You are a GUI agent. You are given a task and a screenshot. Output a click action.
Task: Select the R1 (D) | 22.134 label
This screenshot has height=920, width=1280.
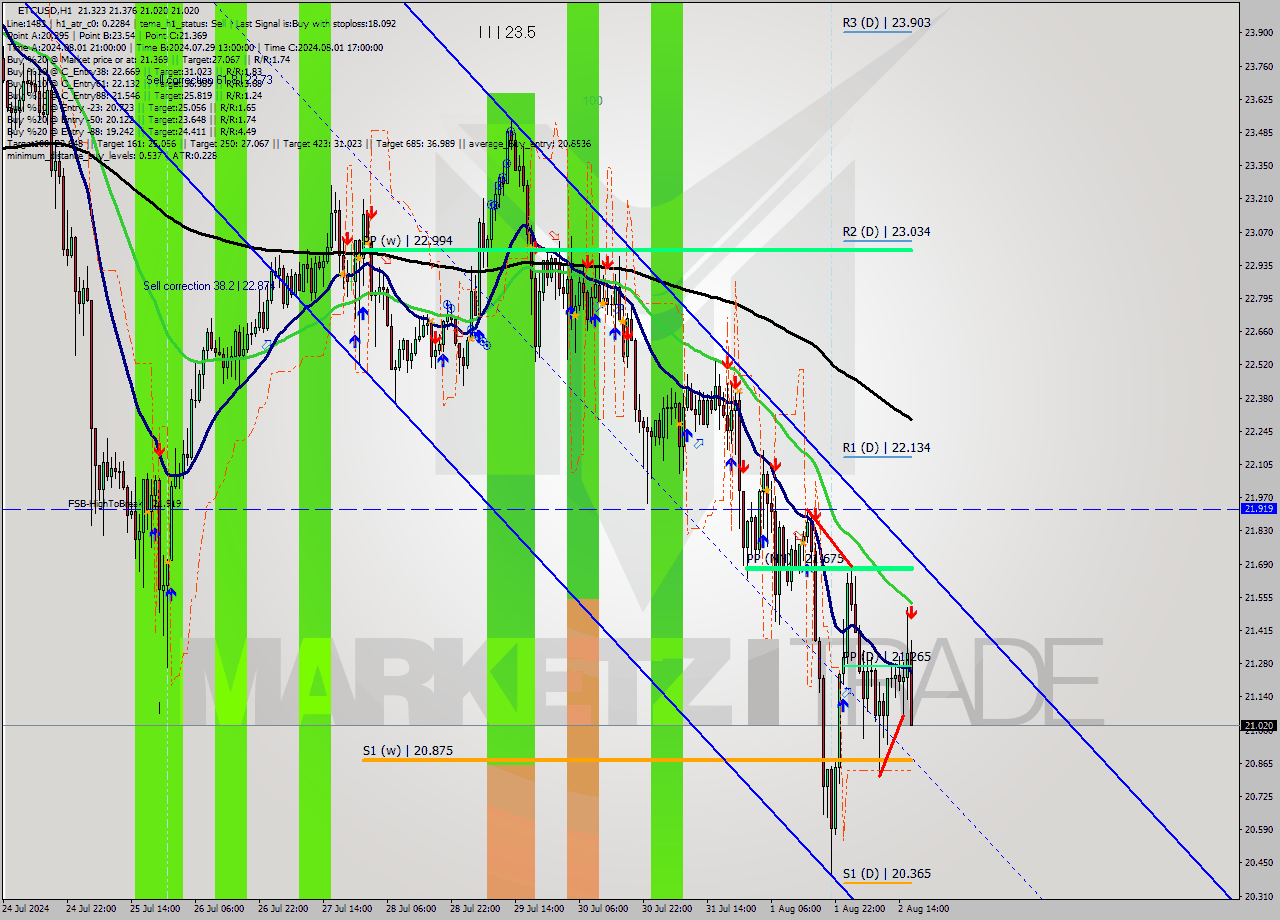pyautogui.click(x=886, y=448)
